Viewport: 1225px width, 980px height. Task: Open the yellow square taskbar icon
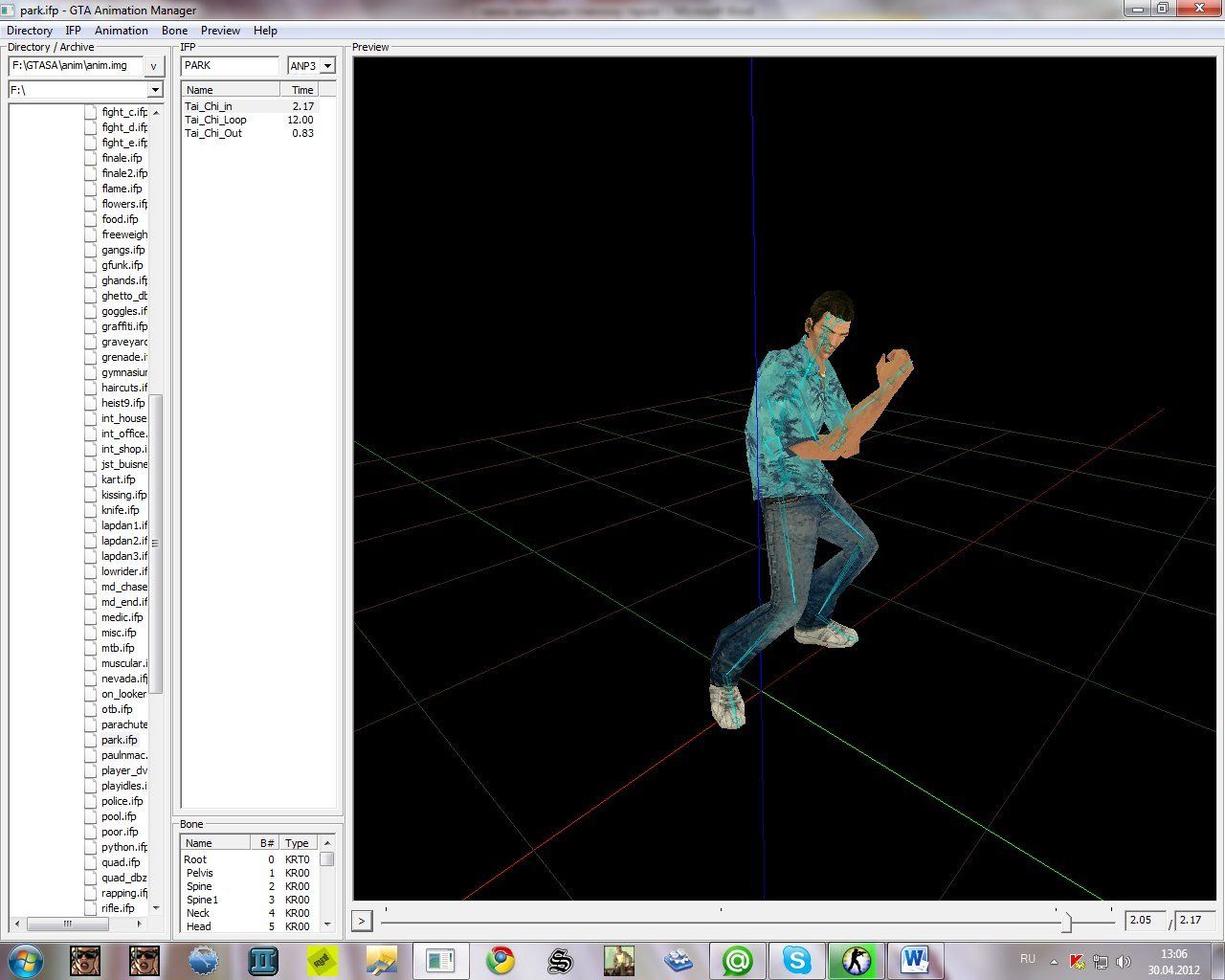pos(322,960)
